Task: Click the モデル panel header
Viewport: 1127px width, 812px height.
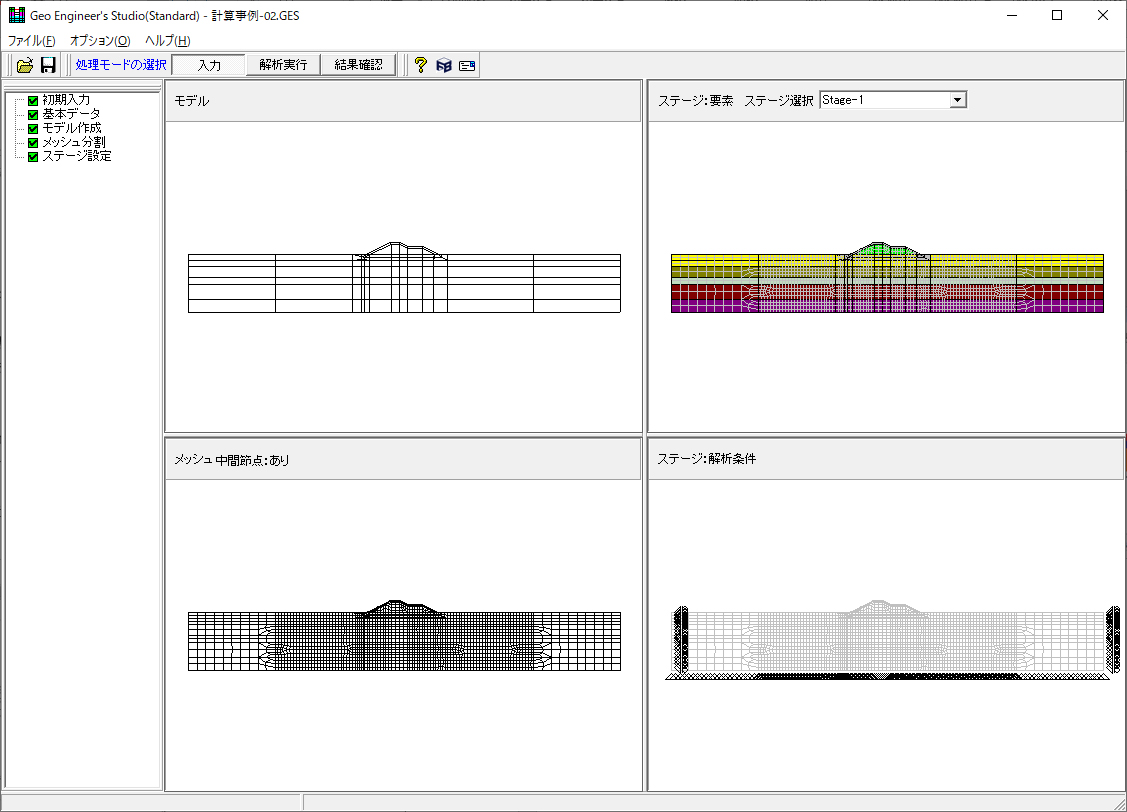Action: (x=403, y=101)
